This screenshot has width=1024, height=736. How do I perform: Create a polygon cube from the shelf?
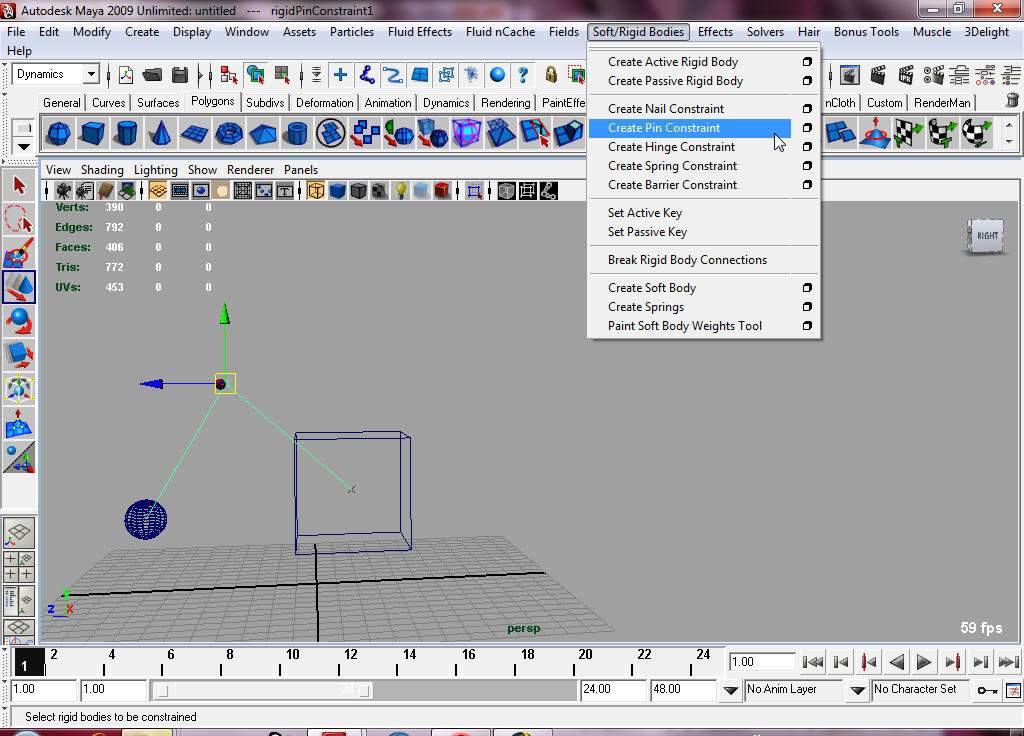pyautogui.click(x=92, y=133)
